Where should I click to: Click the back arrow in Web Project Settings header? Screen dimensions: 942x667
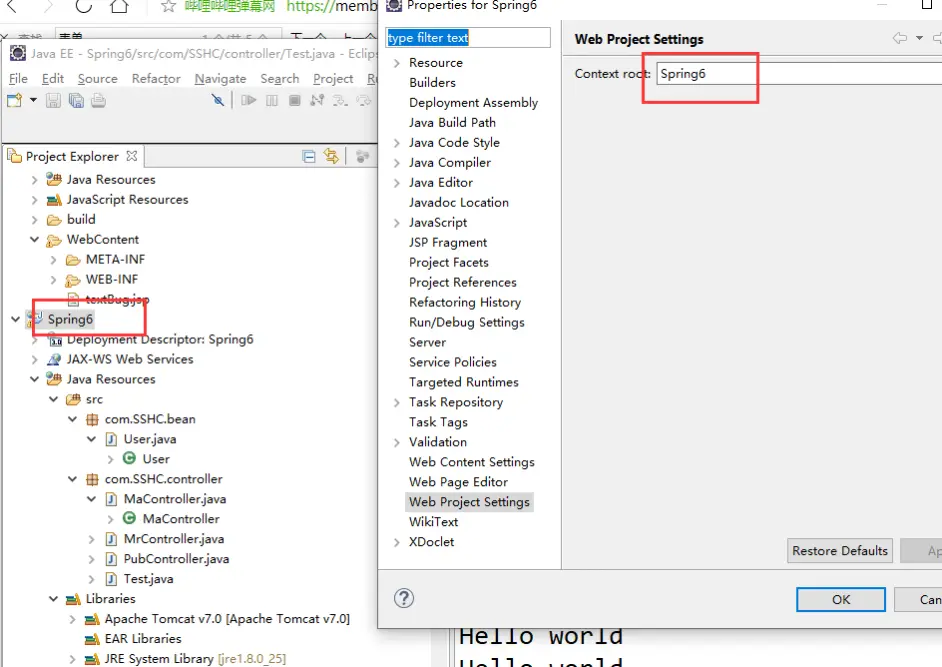click(x=899, y=38)
